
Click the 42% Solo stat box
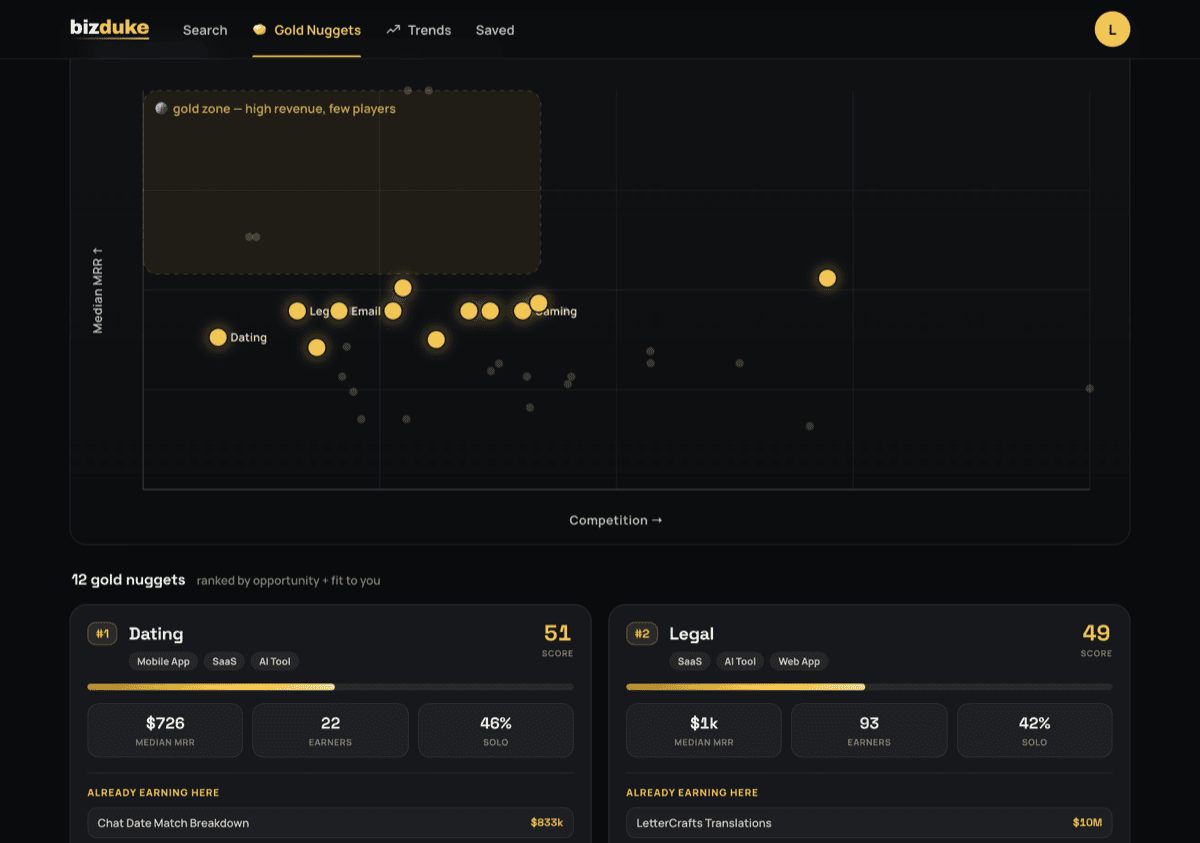[1034, 730]
